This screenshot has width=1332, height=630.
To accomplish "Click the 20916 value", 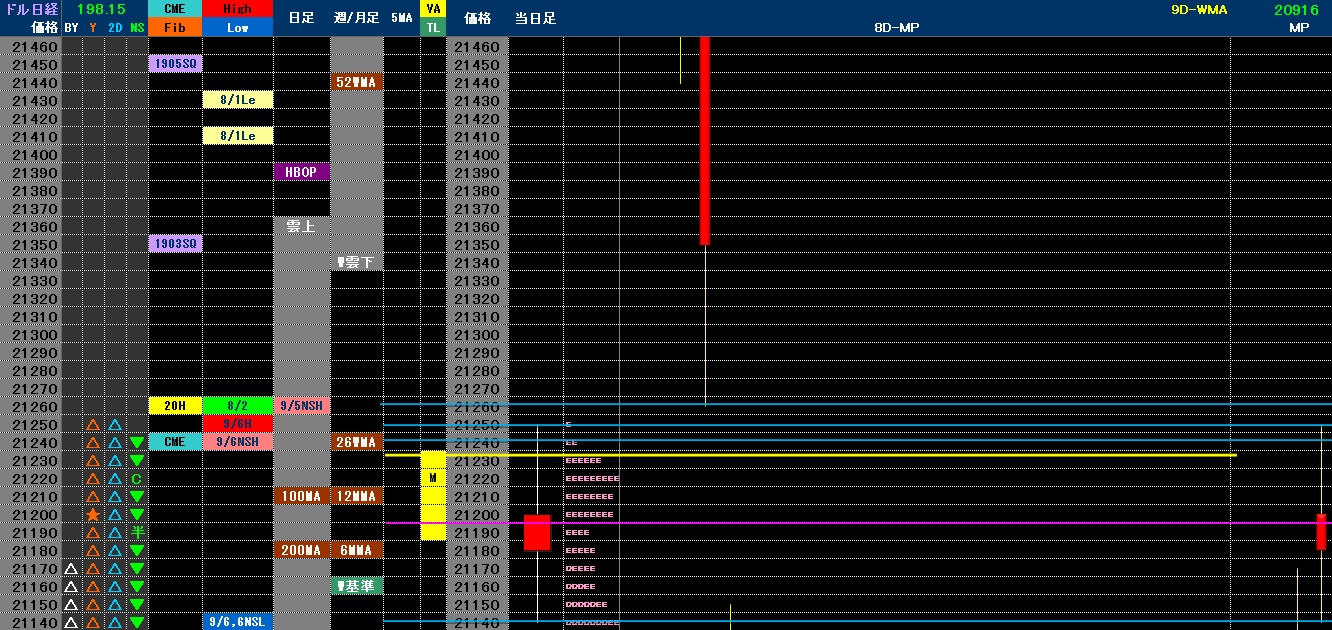I will click(1297, 9).
